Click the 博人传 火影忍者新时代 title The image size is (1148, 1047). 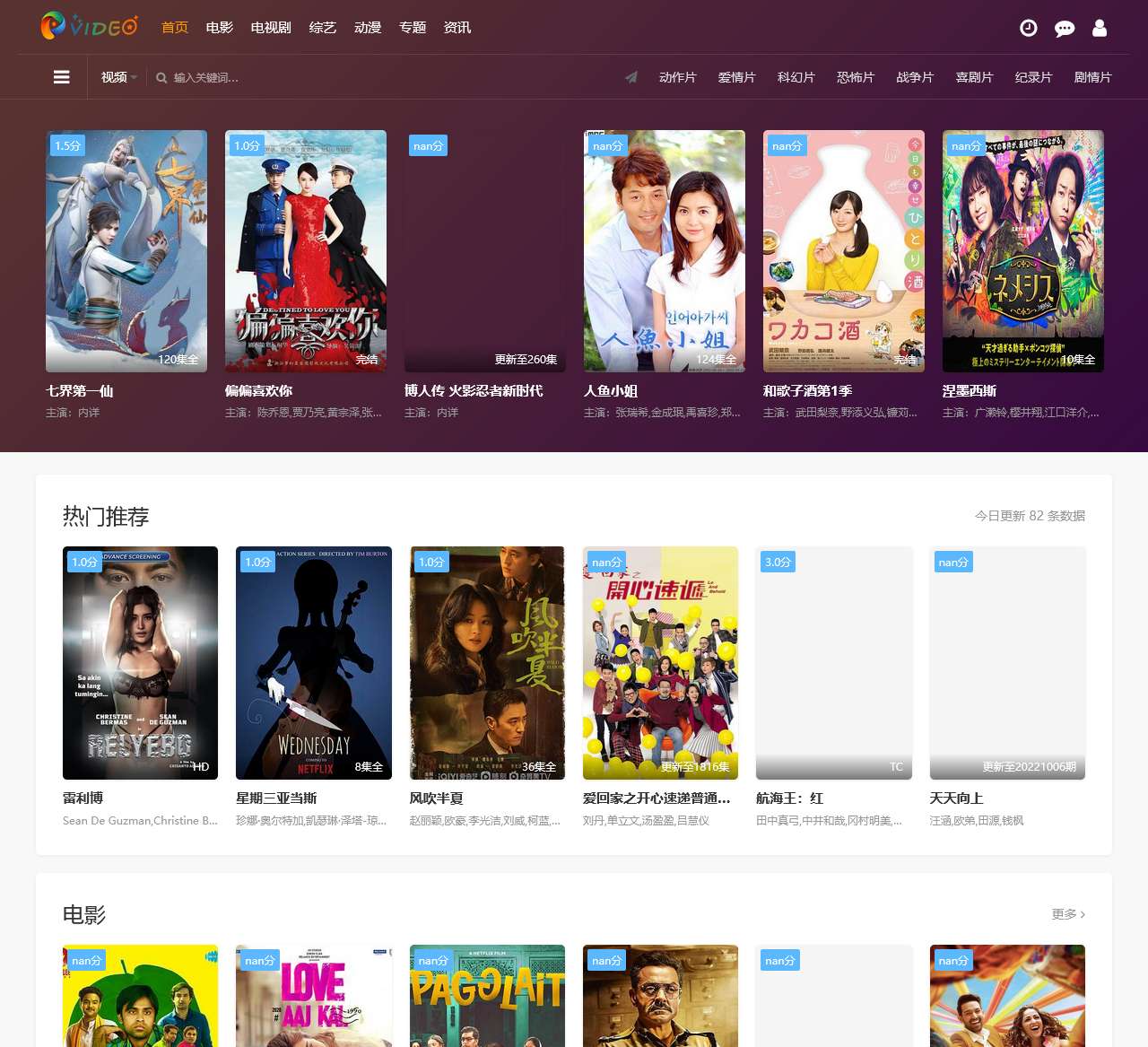point(474,391)
